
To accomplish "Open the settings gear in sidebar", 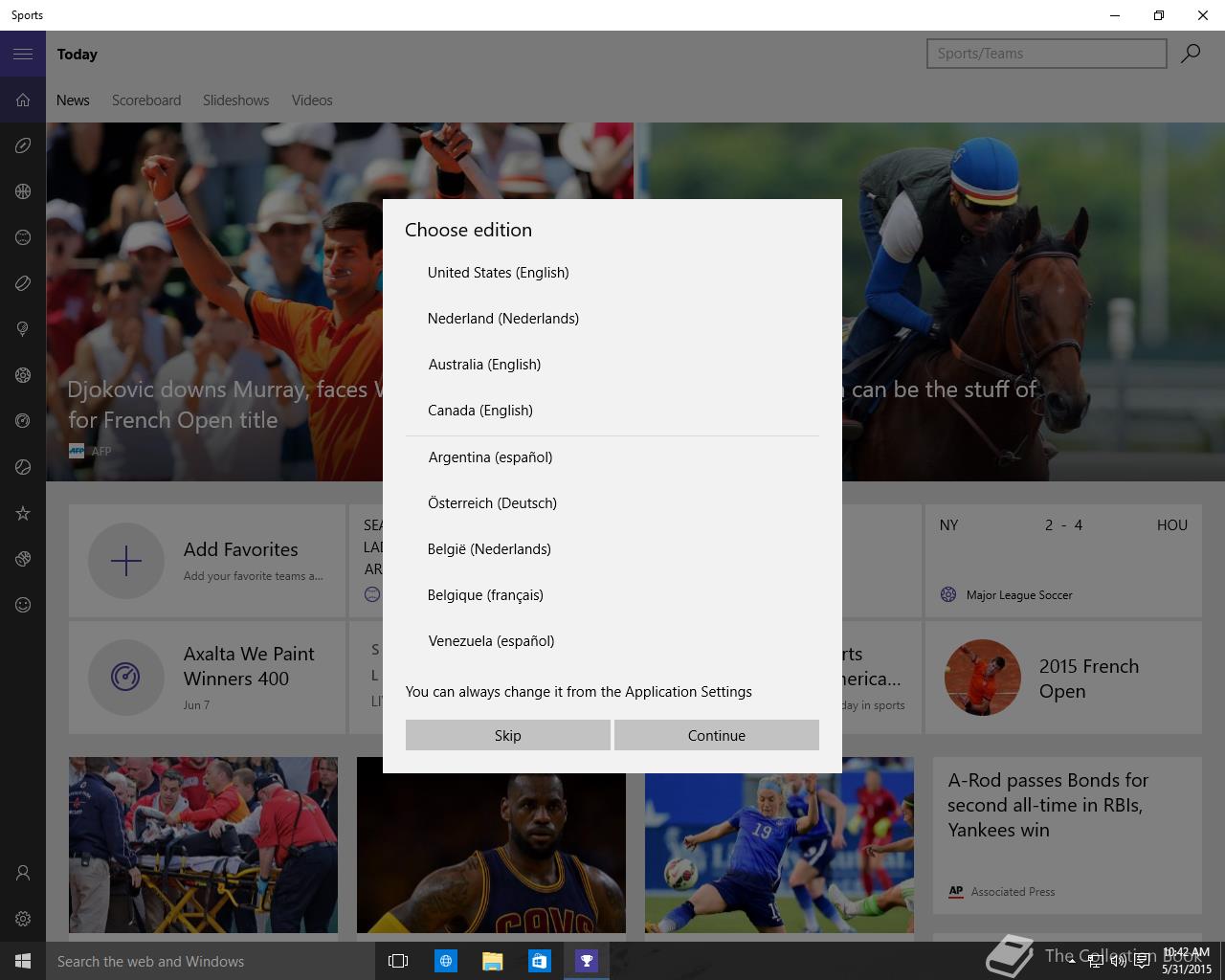I will 23,919.
